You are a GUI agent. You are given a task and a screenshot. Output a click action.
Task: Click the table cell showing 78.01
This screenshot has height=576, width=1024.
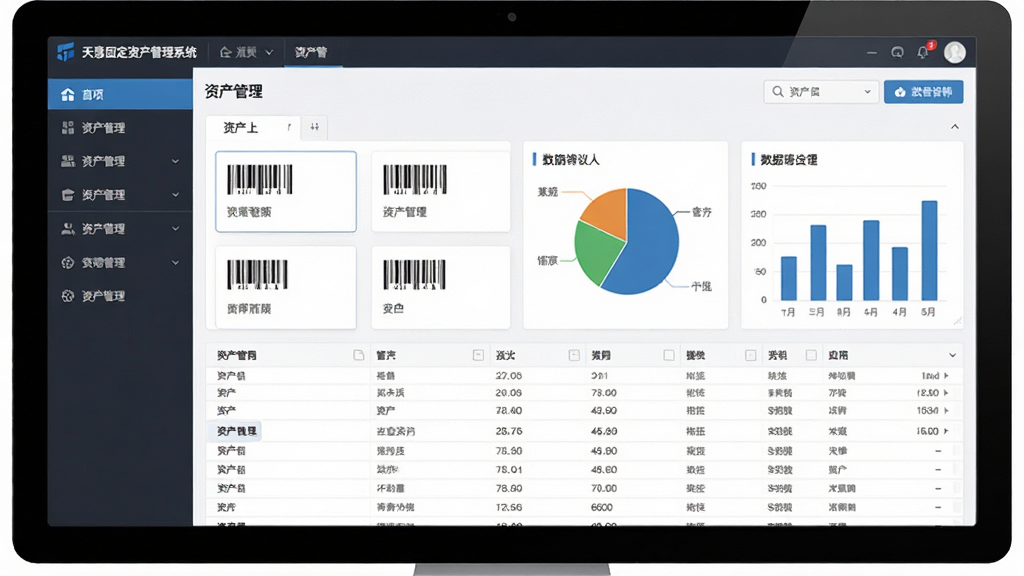[508, 470]
